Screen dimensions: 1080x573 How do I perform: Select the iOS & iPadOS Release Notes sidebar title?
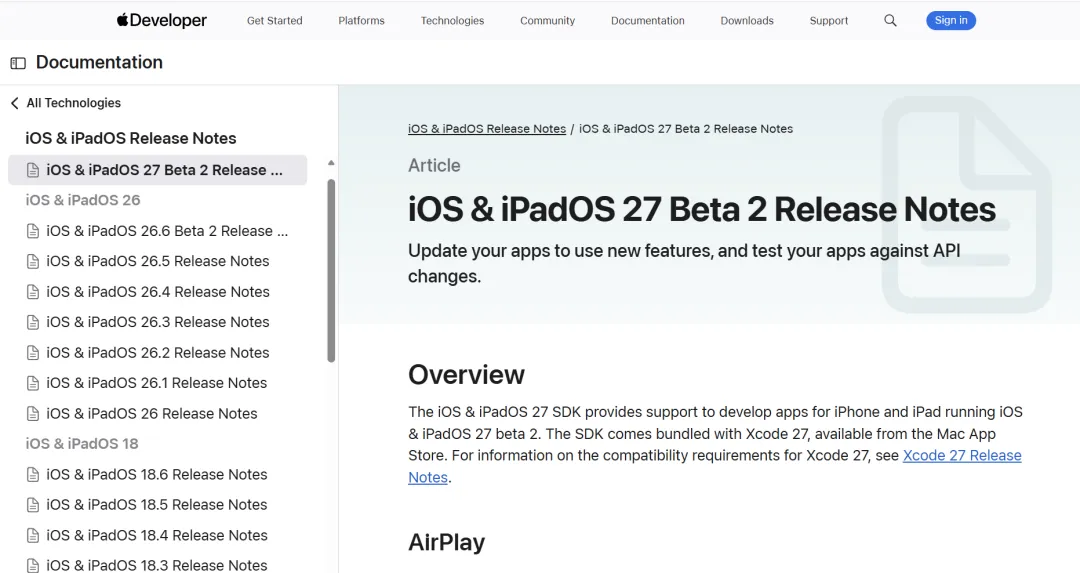[131, 138]
